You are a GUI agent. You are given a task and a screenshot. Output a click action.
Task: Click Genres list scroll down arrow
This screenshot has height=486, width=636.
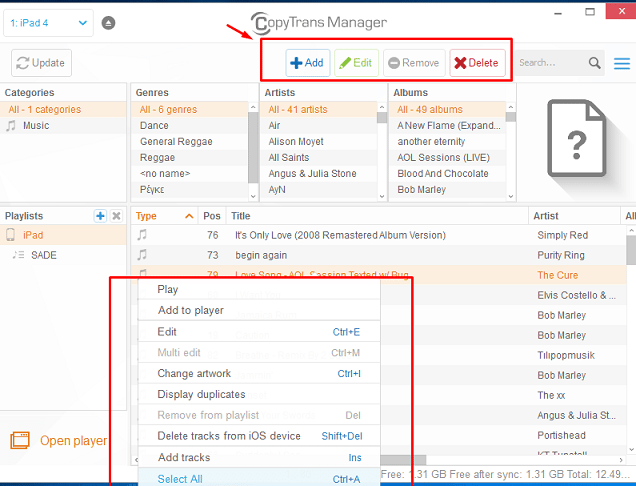click(x=253, y=196)
